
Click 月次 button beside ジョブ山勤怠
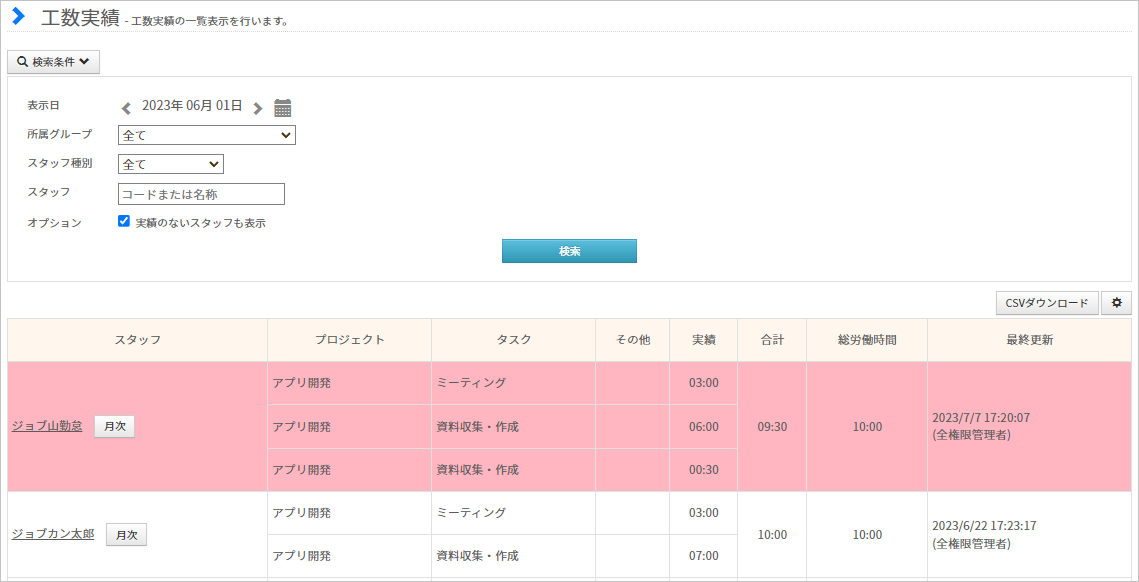[115, 427]
